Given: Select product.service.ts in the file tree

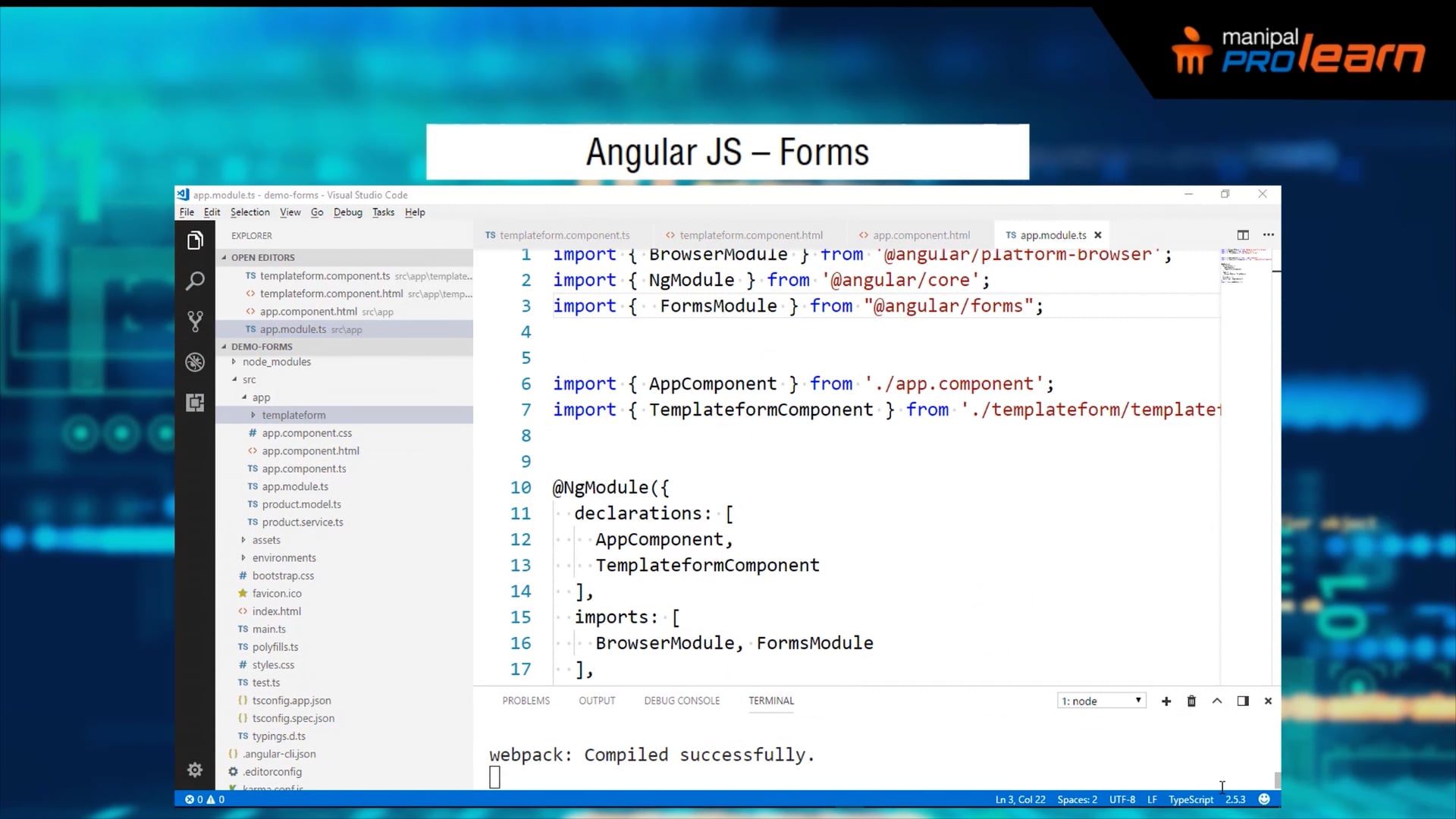Looking at the screenshot, I should pos(302,522).
